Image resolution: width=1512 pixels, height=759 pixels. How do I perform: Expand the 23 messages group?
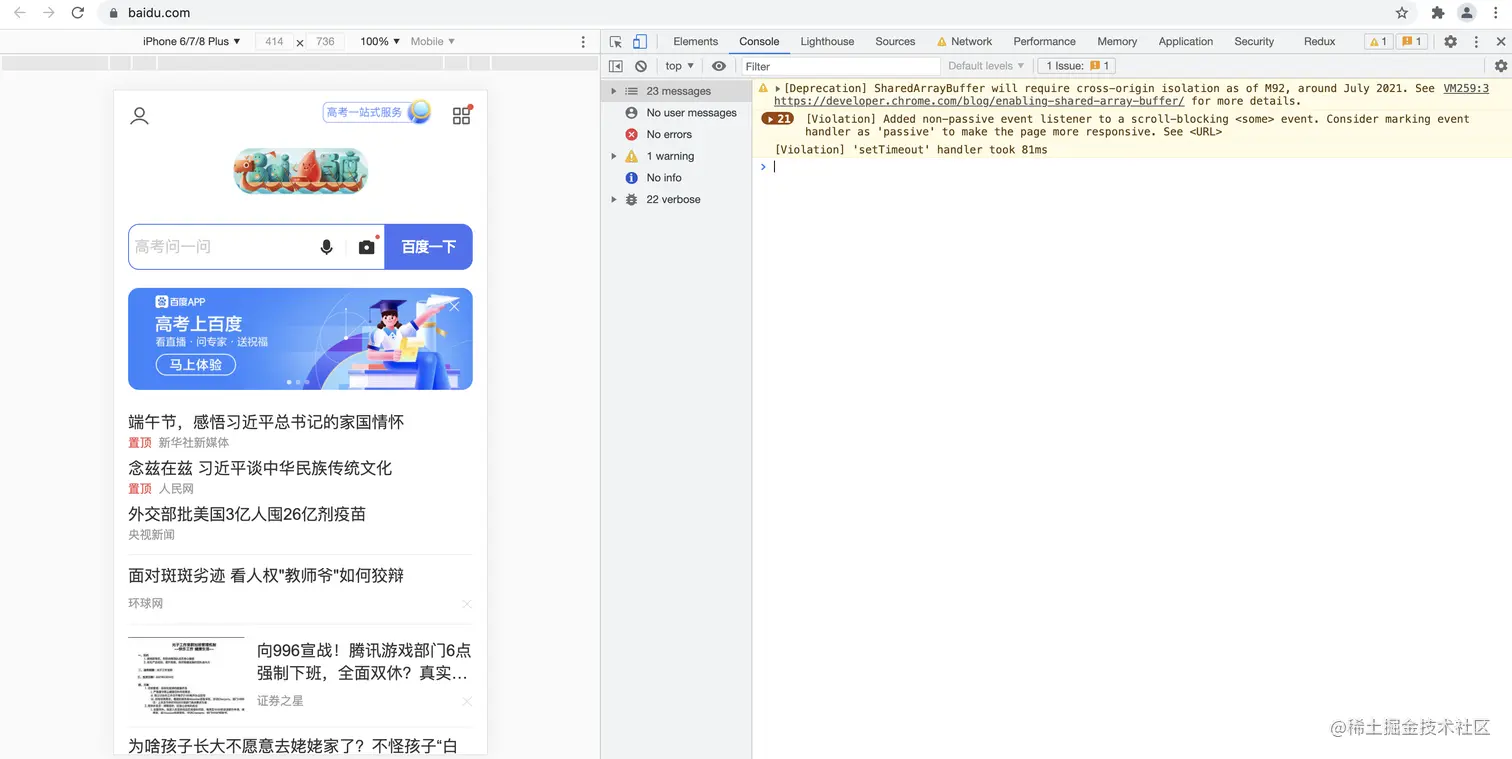tap(614, 91)
